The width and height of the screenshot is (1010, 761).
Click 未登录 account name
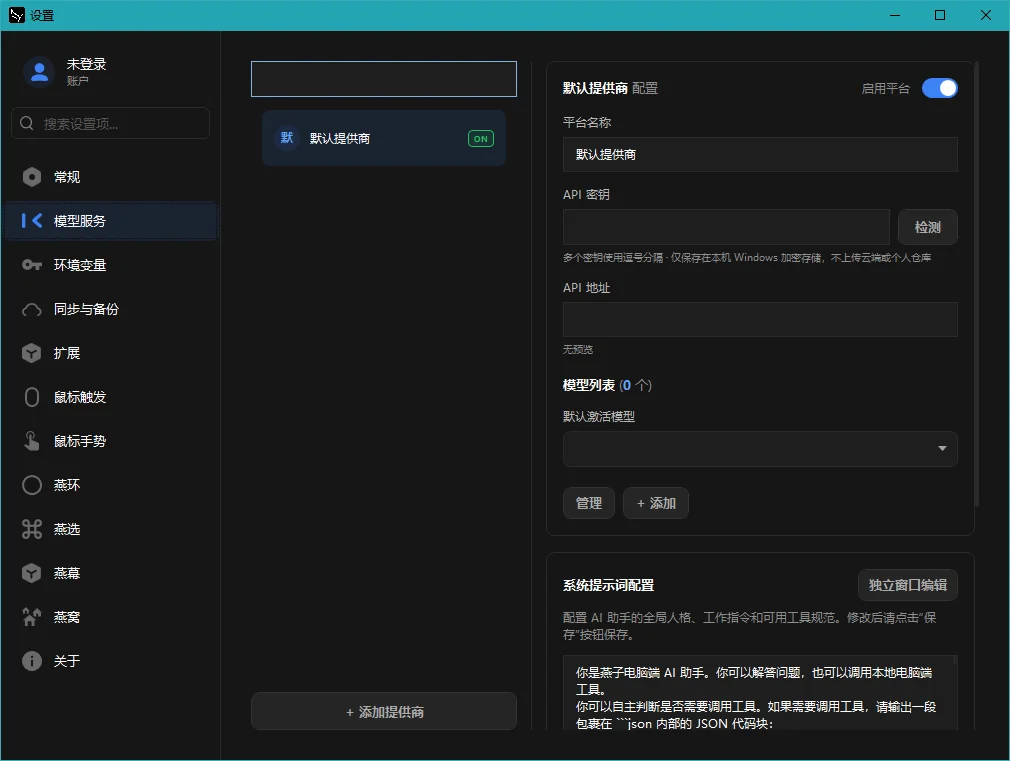[86, 64]
